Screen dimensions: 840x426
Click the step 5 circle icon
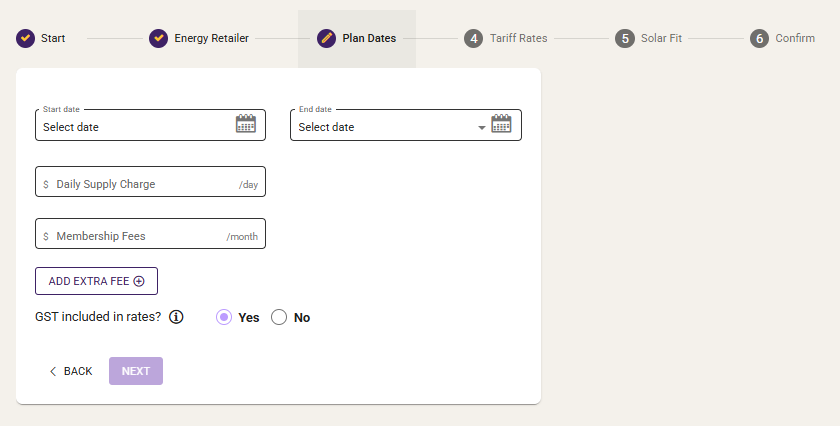(625, 39)
